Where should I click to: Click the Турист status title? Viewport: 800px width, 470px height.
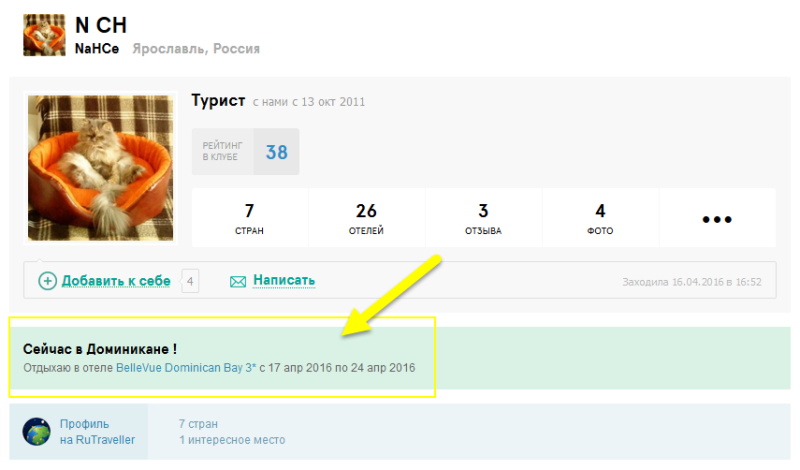(x=218, y=101)
